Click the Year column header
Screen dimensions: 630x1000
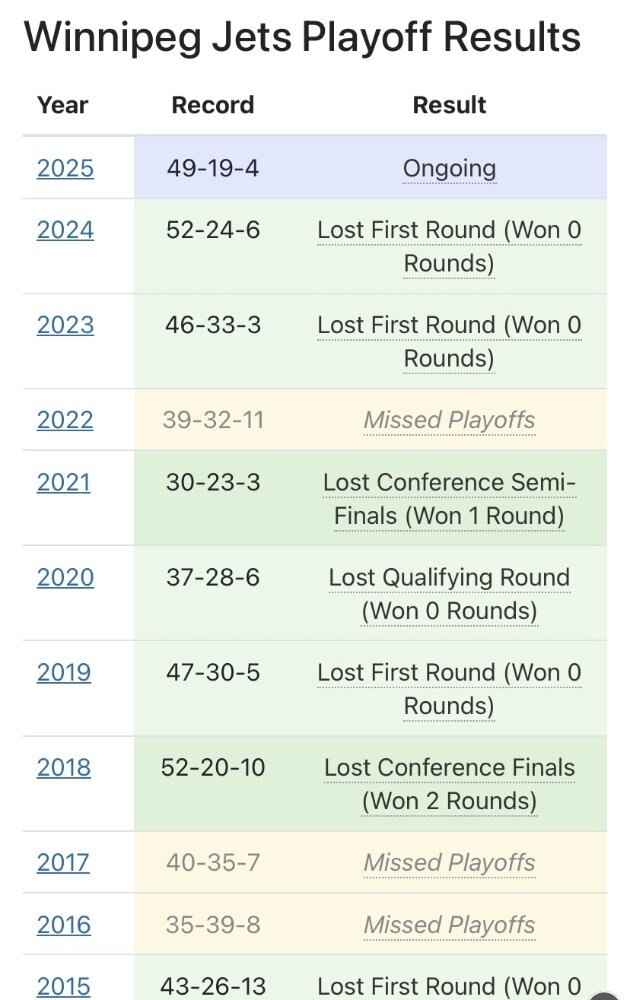tap(62, 105)
